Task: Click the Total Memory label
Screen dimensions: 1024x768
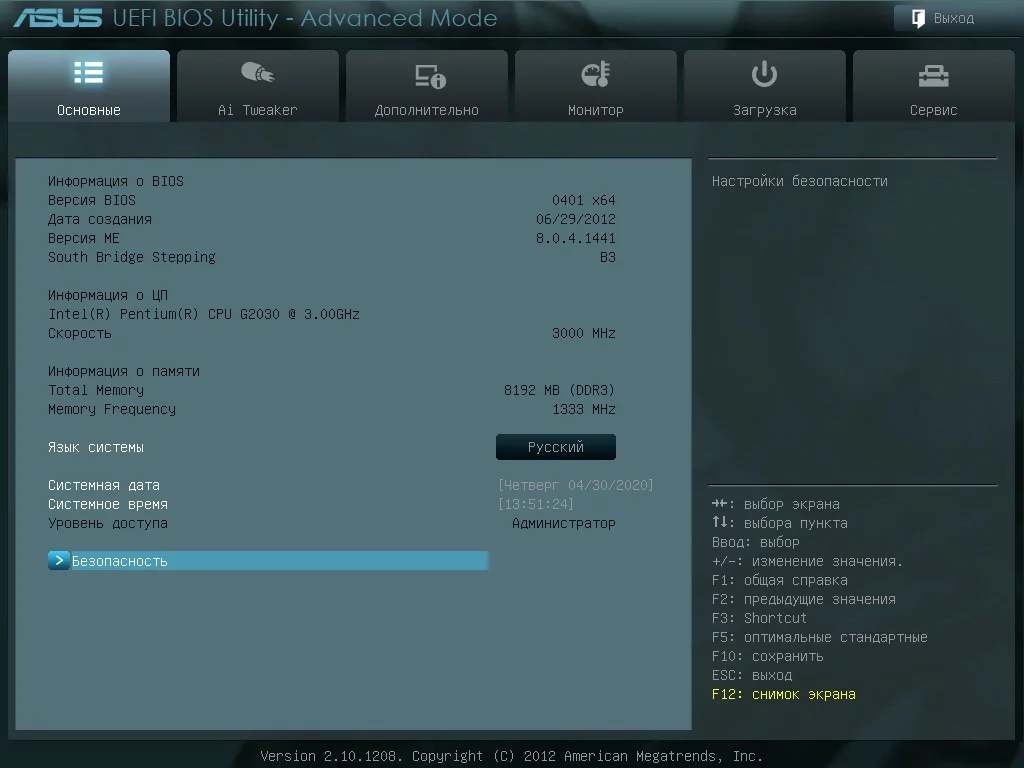Action: tap(96, 390)
